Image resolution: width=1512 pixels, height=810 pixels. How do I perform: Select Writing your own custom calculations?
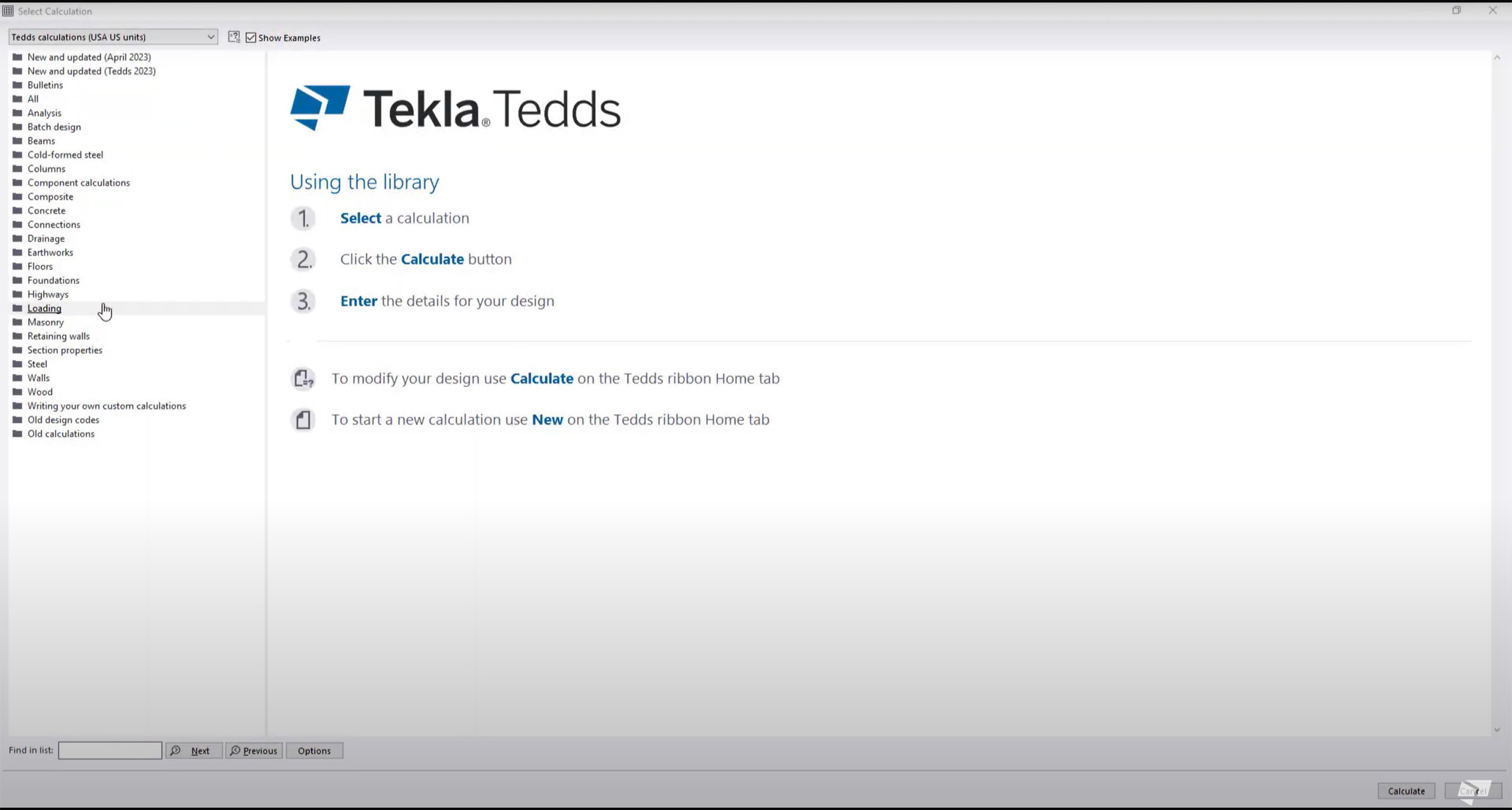[x=106, y=406]
